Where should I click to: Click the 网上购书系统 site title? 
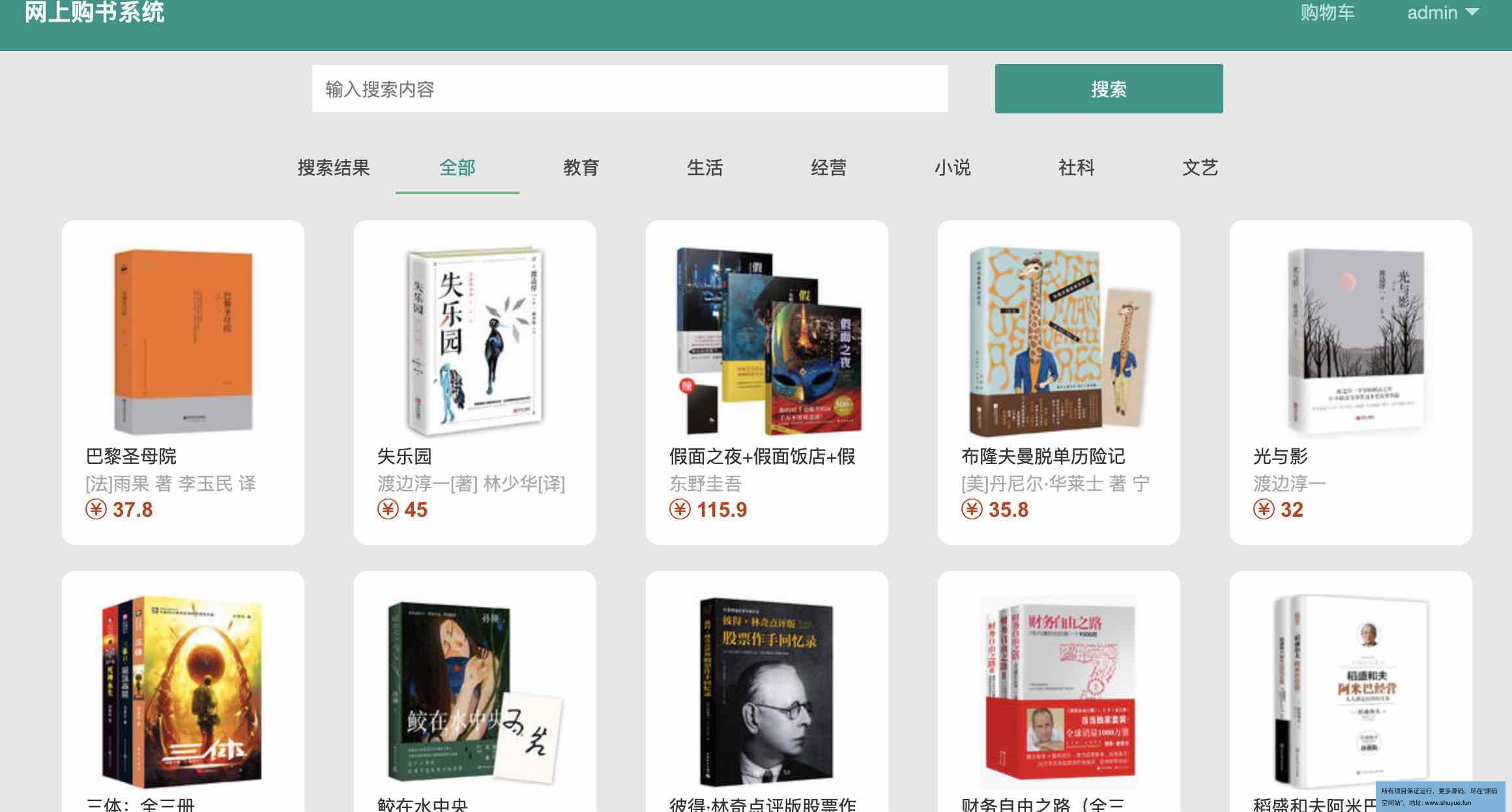point(95,12)
